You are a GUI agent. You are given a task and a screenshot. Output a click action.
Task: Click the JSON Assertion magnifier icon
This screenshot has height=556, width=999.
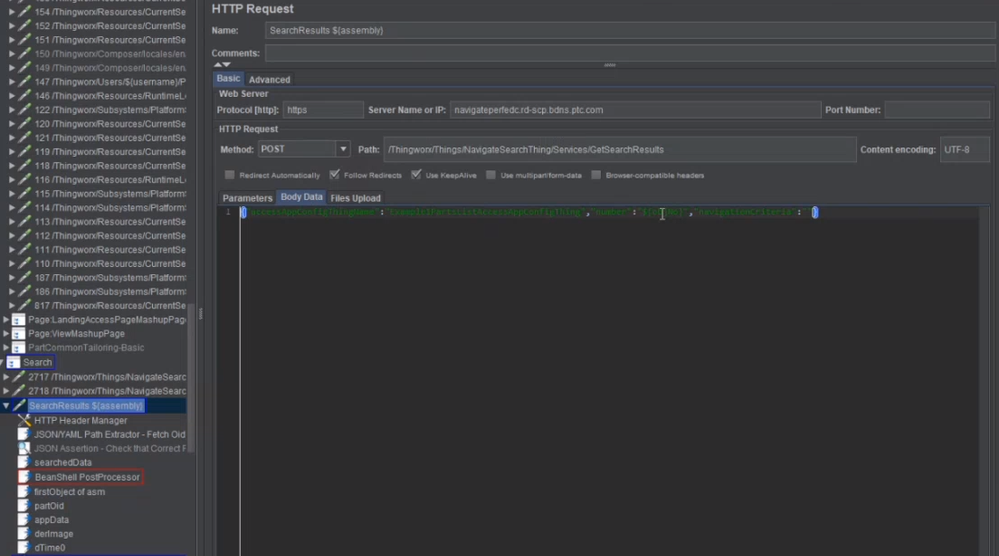click(x=24, y=448)
